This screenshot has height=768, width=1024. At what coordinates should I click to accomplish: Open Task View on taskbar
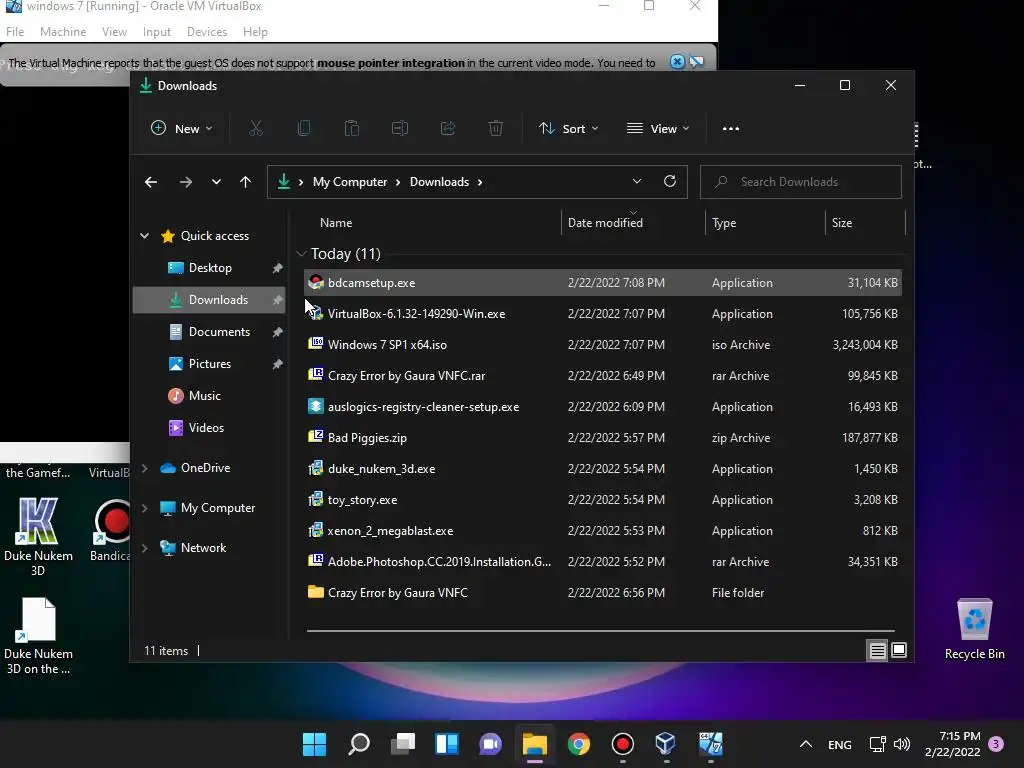click(x=403, y=744)
